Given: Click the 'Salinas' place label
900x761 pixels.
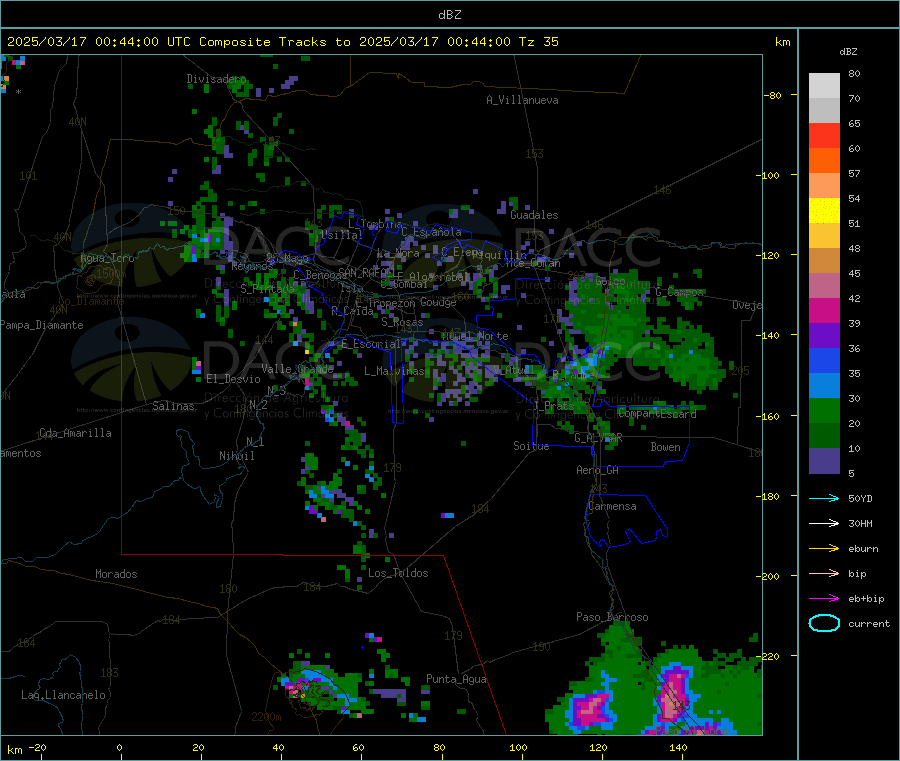Looking at the screenshot, I should coord(173,406).
